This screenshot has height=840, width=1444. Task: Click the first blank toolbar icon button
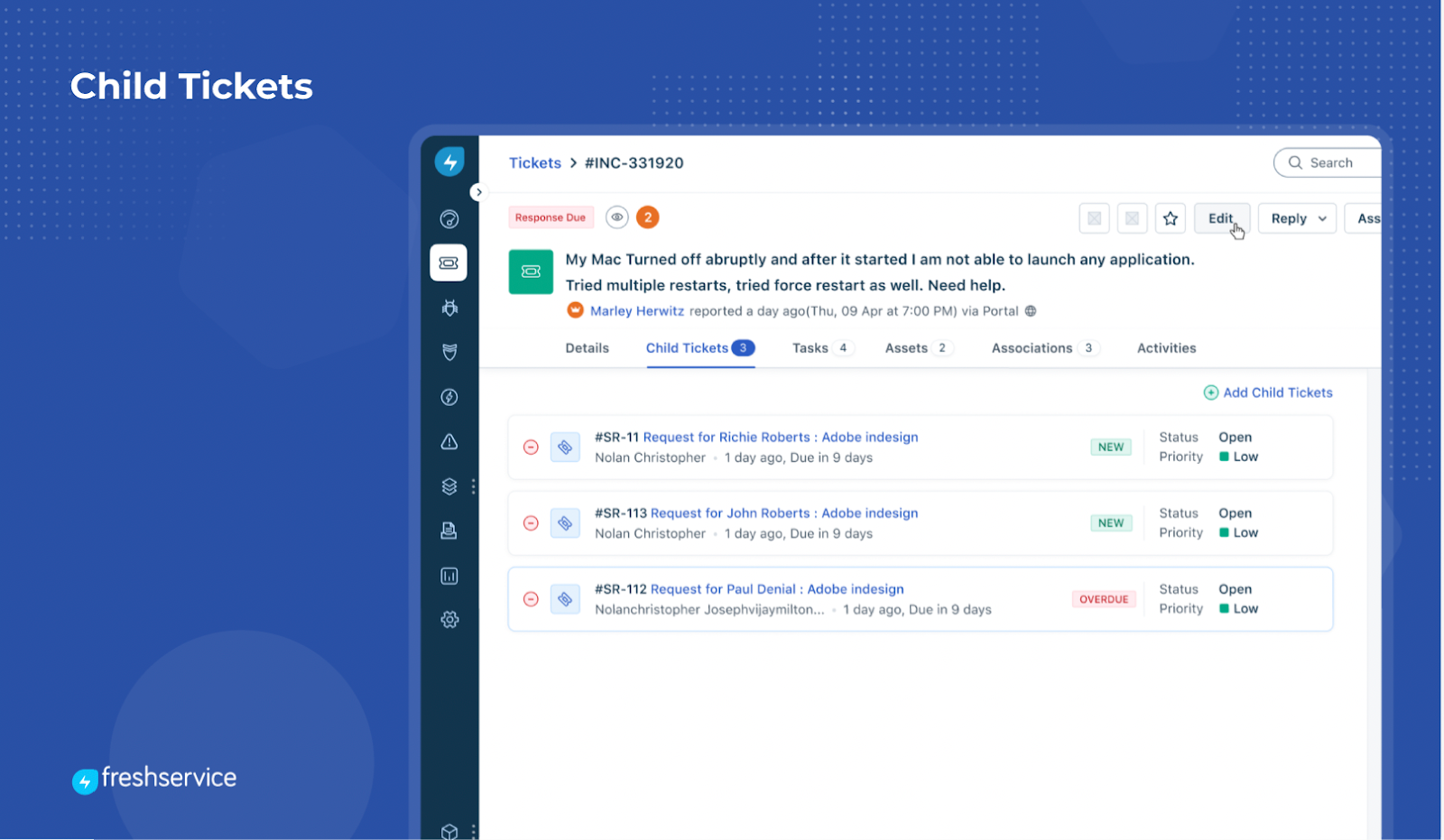(x=1095, y=218)
